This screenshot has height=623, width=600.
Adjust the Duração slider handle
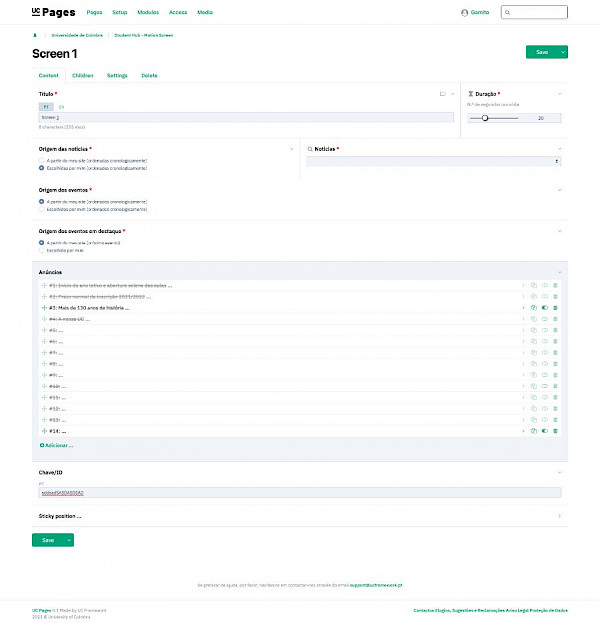(x=485, y=118)
